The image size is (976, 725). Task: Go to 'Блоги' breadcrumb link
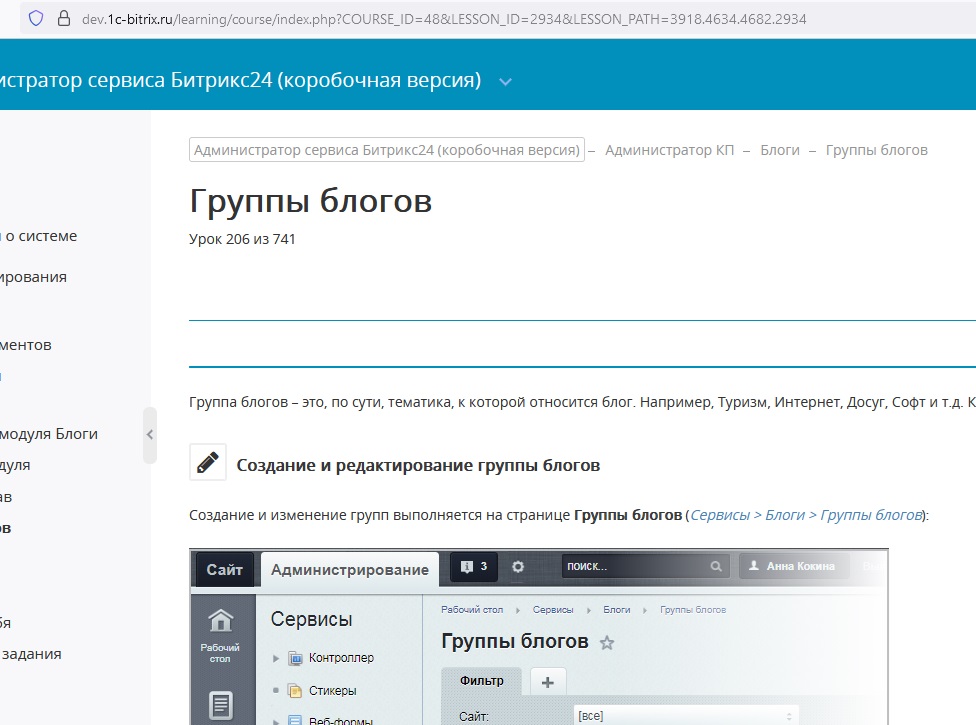(779, 150)
